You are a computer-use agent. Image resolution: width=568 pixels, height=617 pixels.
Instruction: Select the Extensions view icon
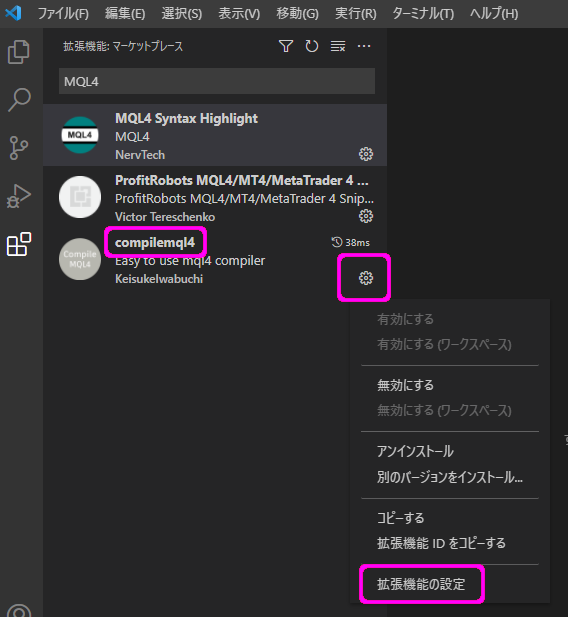pos(19,244)
